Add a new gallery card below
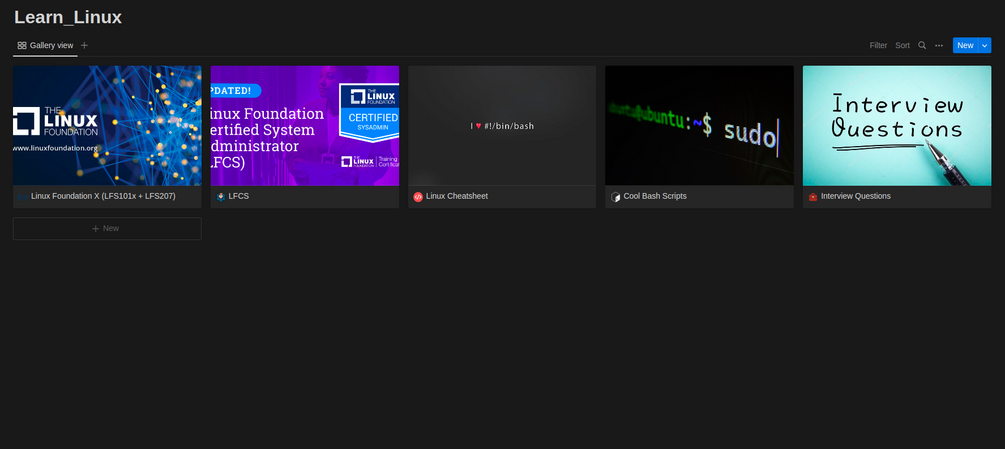1005x449 pixels. pyautogui.click(x=107, y=229)
